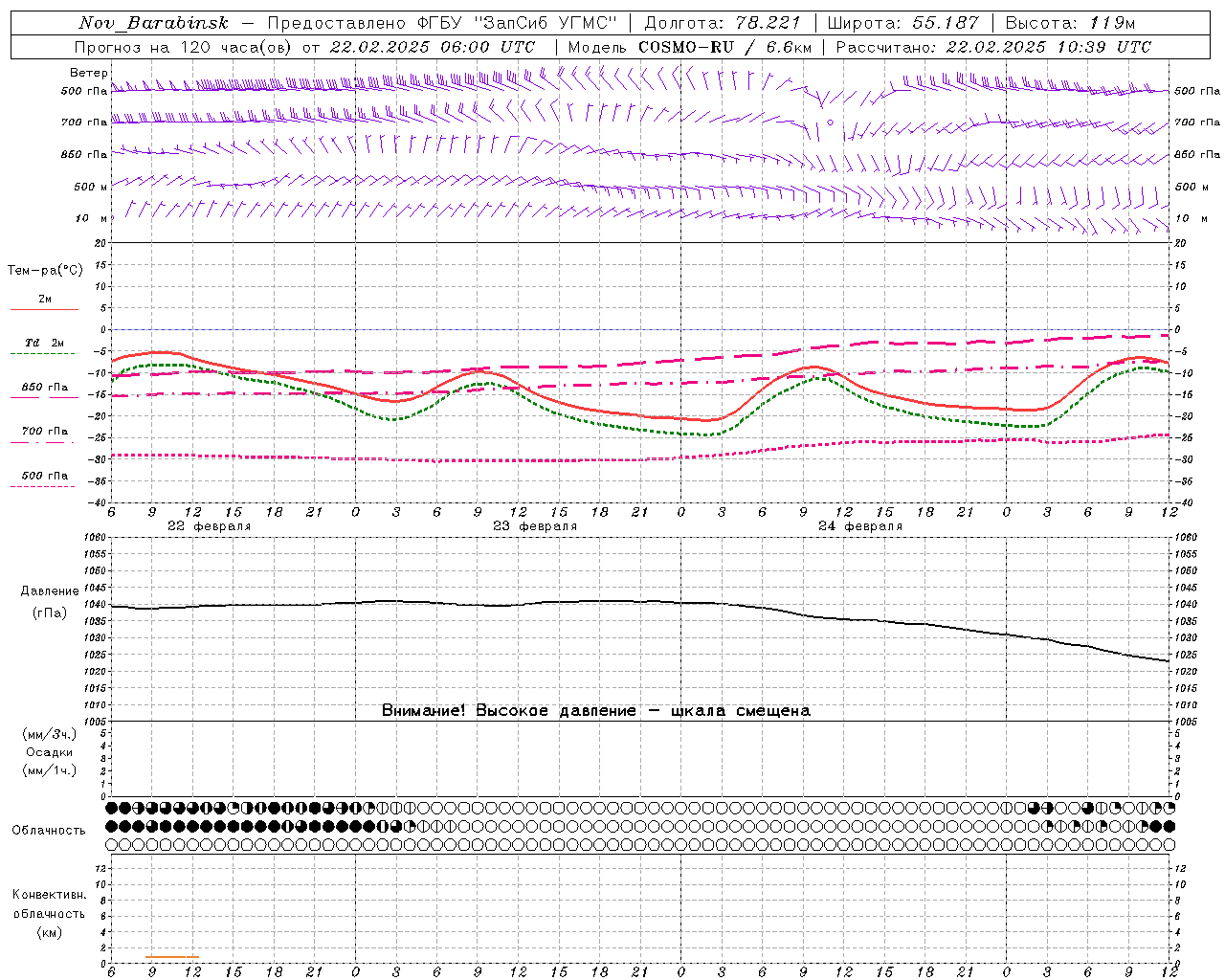Click the 10 м wind level label left of barbs
1225x980 pixels.
point(92,218)
